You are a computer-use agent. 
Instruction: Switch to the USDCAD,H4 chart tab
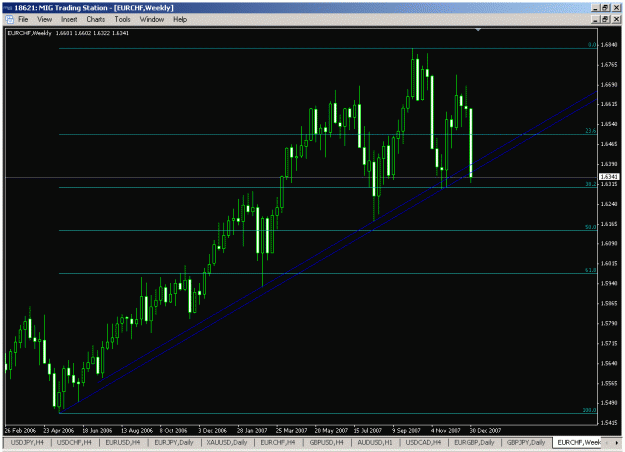(x=423, y=442)
